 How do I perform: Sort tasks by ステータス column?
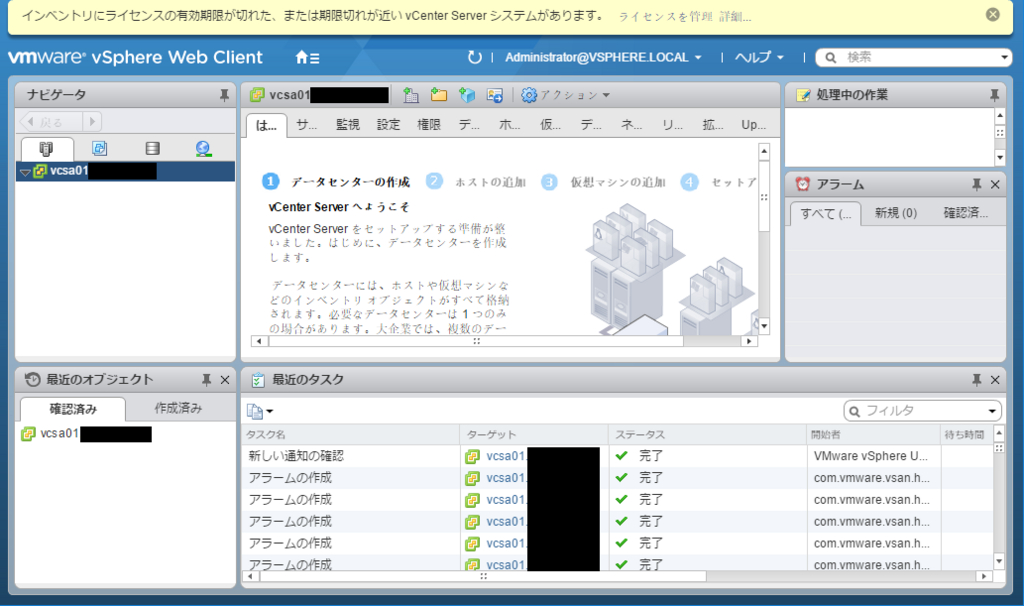point(707,434)
